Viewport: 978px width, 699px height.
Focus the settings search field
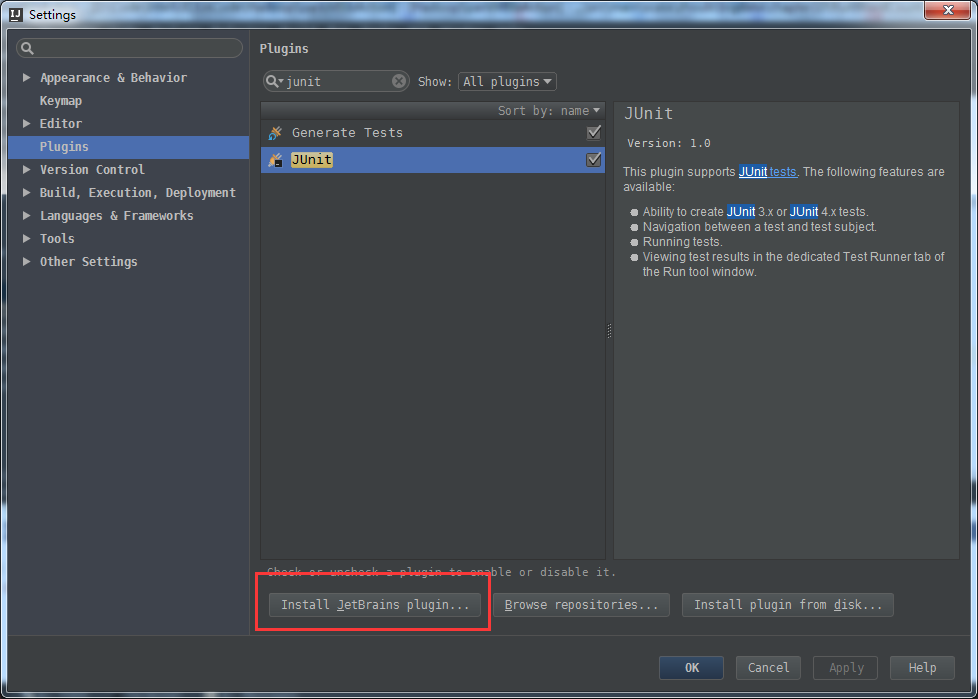coord(130,48)
